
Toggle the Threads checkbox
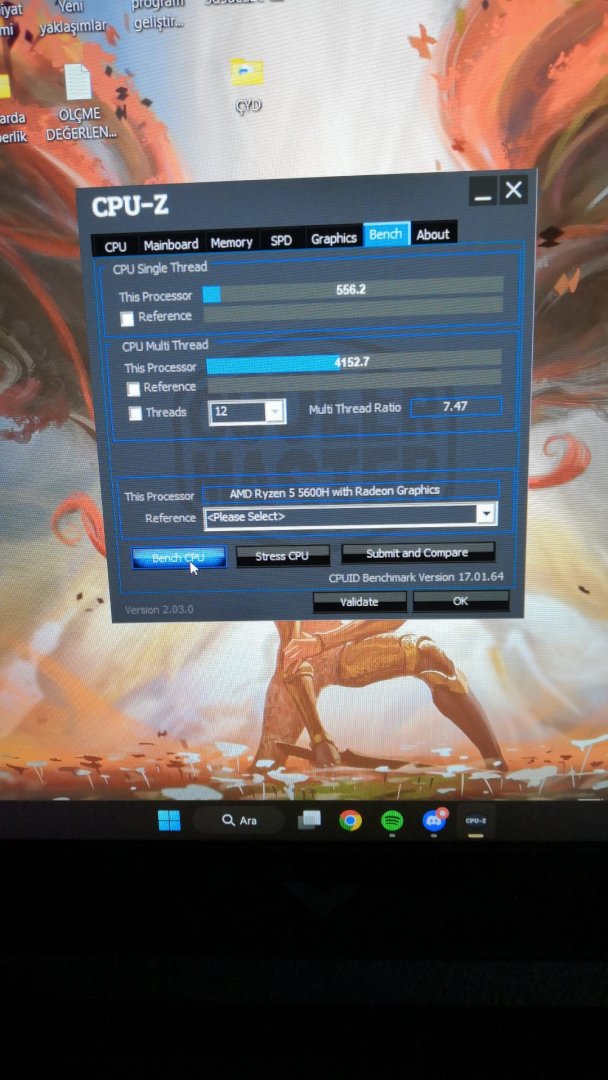pos(135,413)
